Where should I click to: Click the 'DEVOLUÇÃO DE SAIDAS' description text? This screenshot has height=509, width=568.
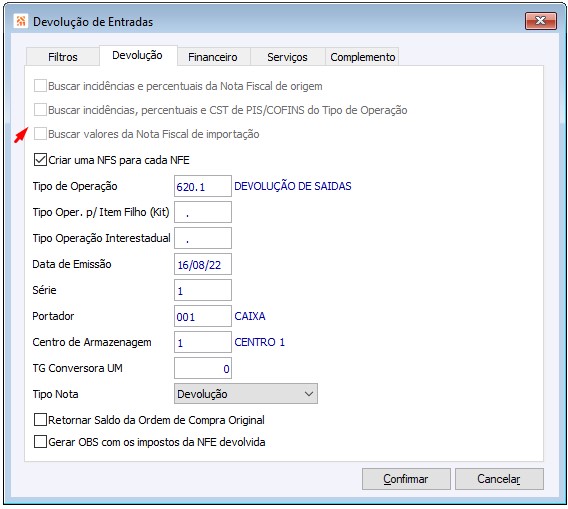293,186
